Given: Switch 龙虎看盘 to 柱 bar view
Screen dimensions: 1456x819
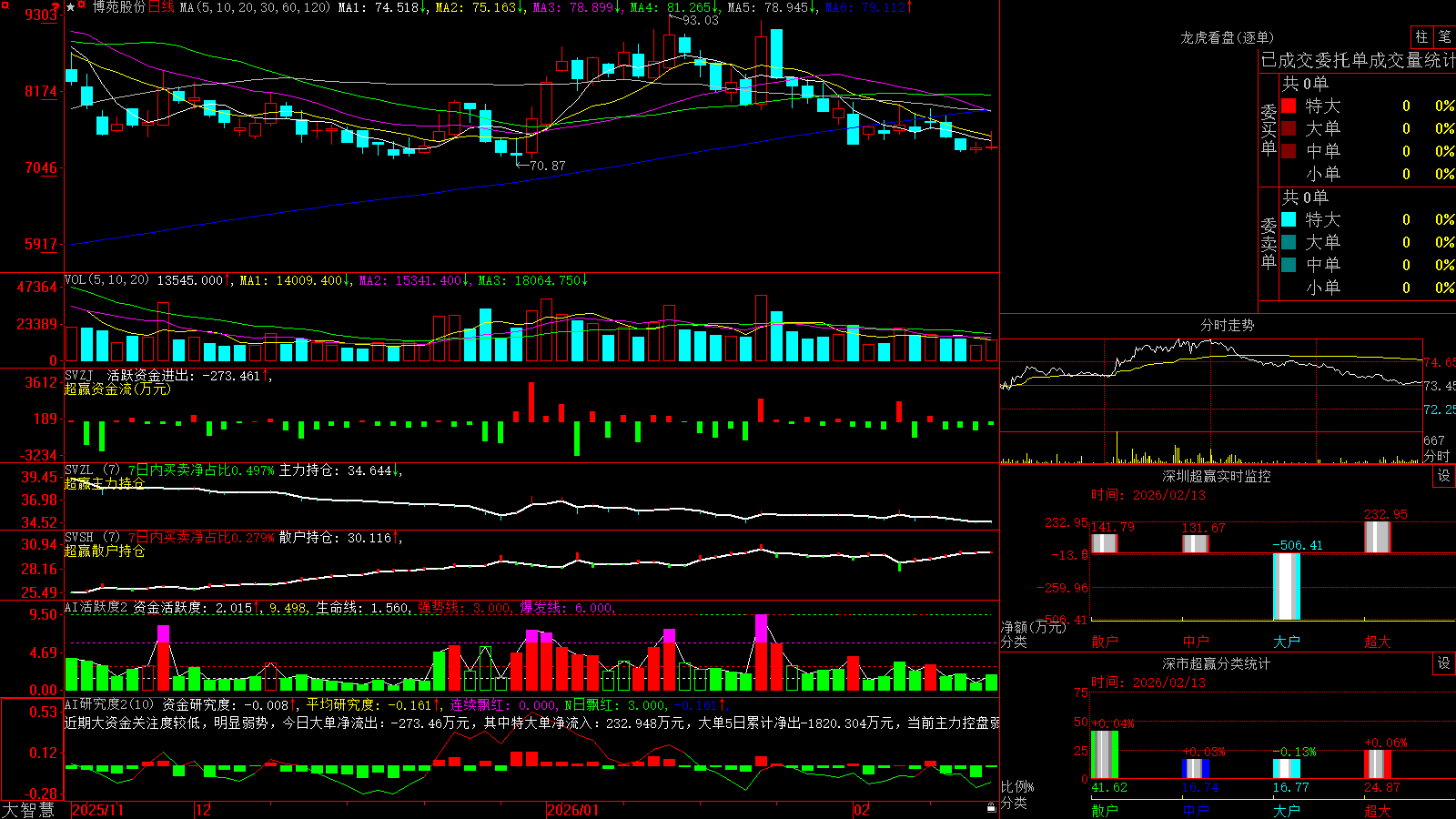Looking at the screenshot, I should pos(1421,37).
